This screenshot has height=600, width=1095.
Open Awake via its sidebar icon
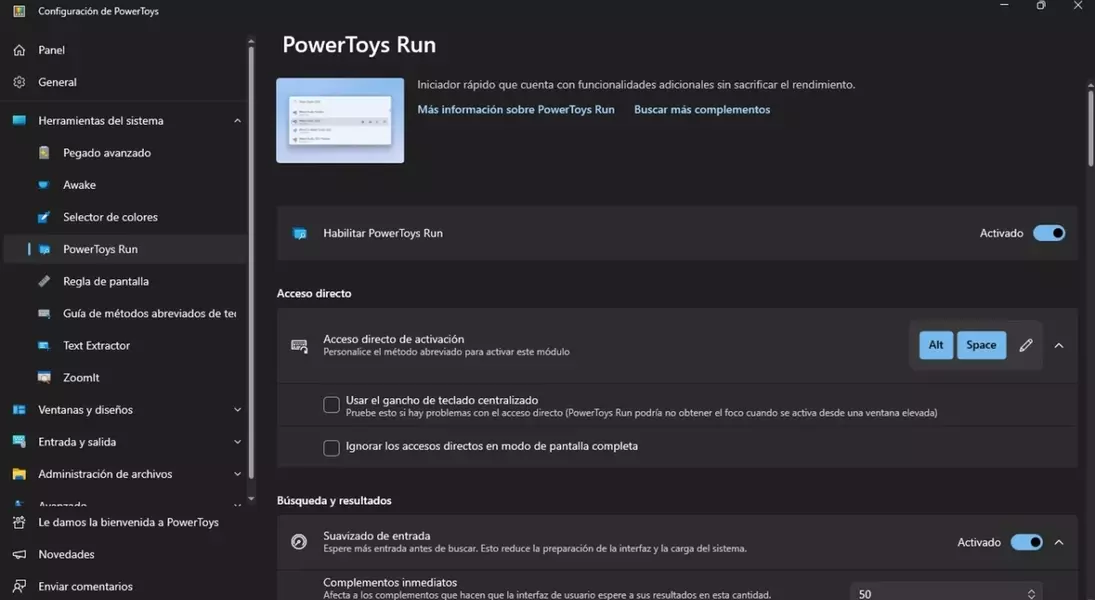[x=44, y=185]
